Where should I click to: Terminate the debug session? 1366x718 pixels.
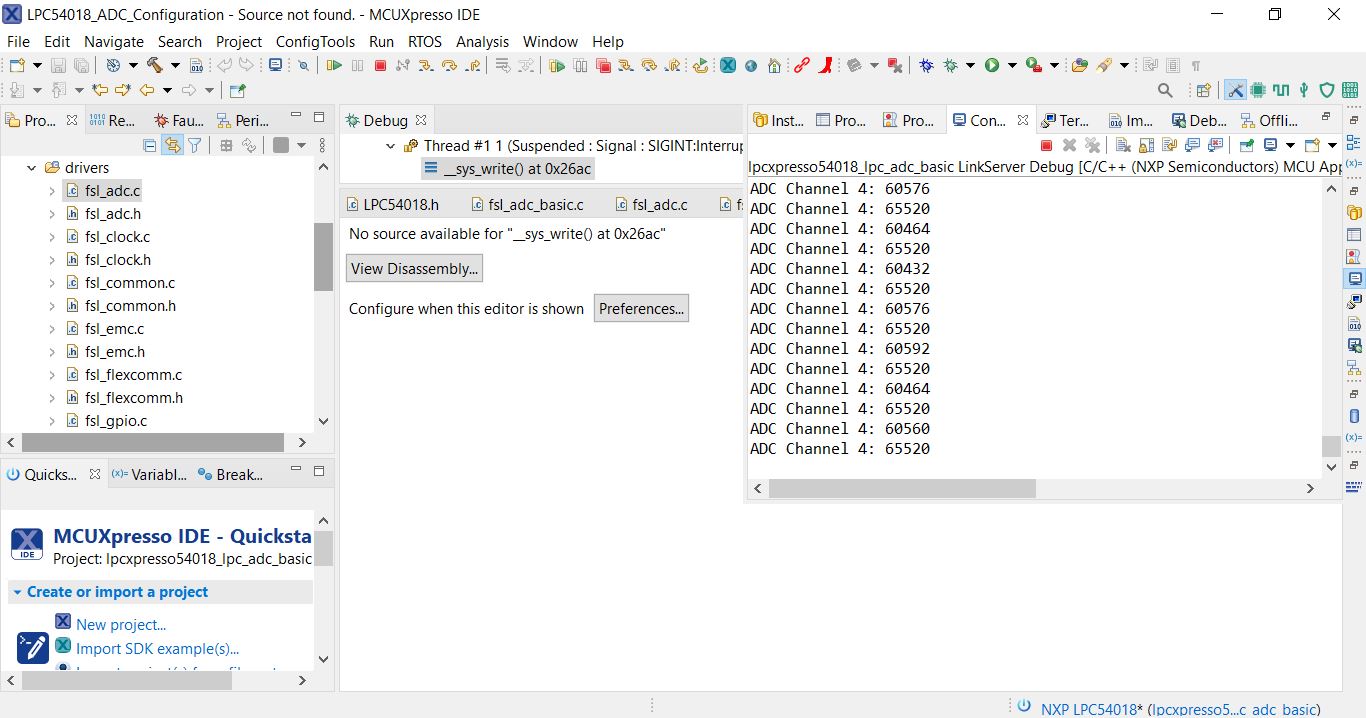tap(381, 65)
